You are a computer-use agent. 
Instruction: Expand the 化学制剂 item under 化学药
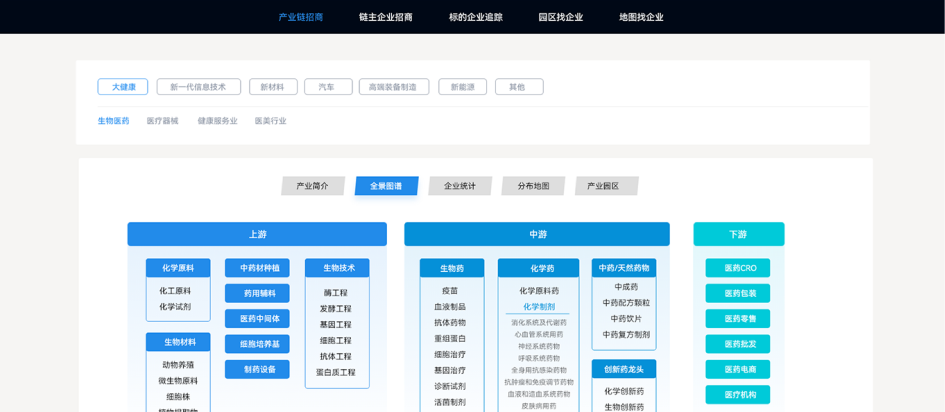(x=539, y=307)
